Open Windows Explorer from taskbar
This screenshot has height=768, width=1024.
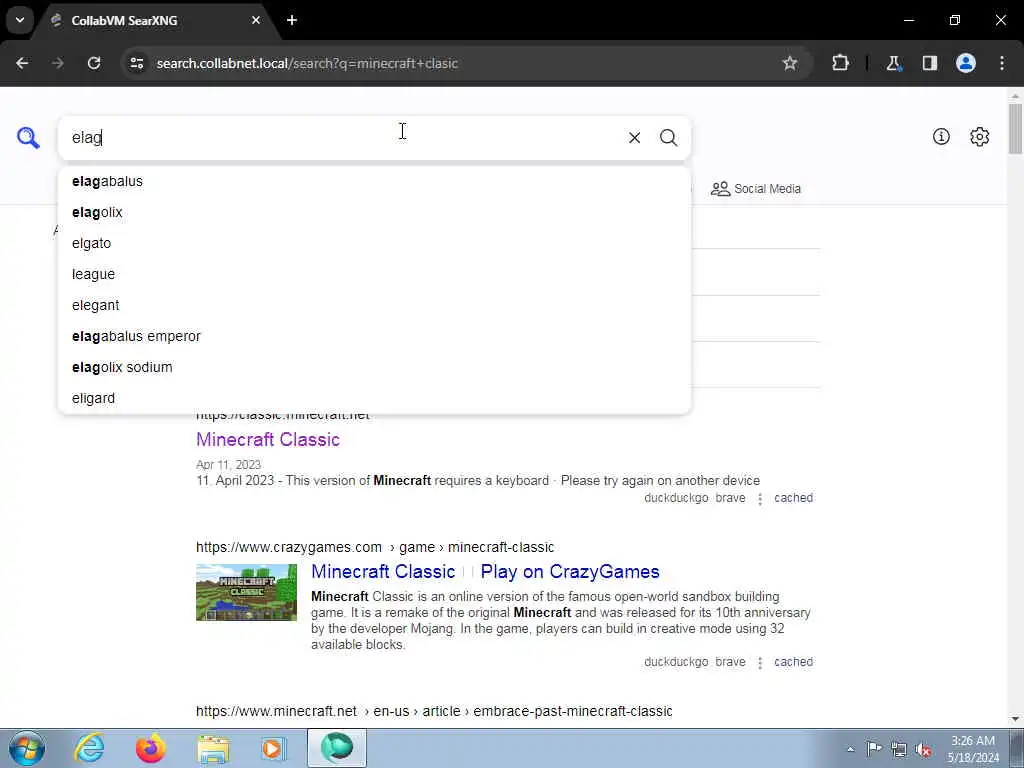(x=213, y=748)
